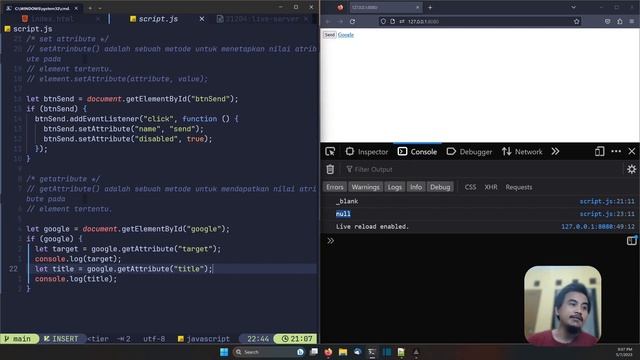Viewport: 640px width, 360px height.
Task: Open script.js:21:11 source link in console
Action: coord(607,201)
